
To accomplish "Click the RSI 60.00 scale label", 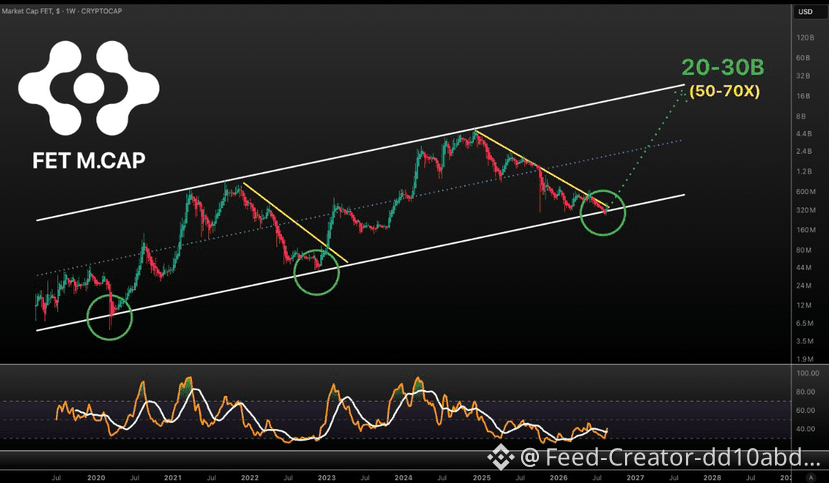I will [x=805, y=410].
